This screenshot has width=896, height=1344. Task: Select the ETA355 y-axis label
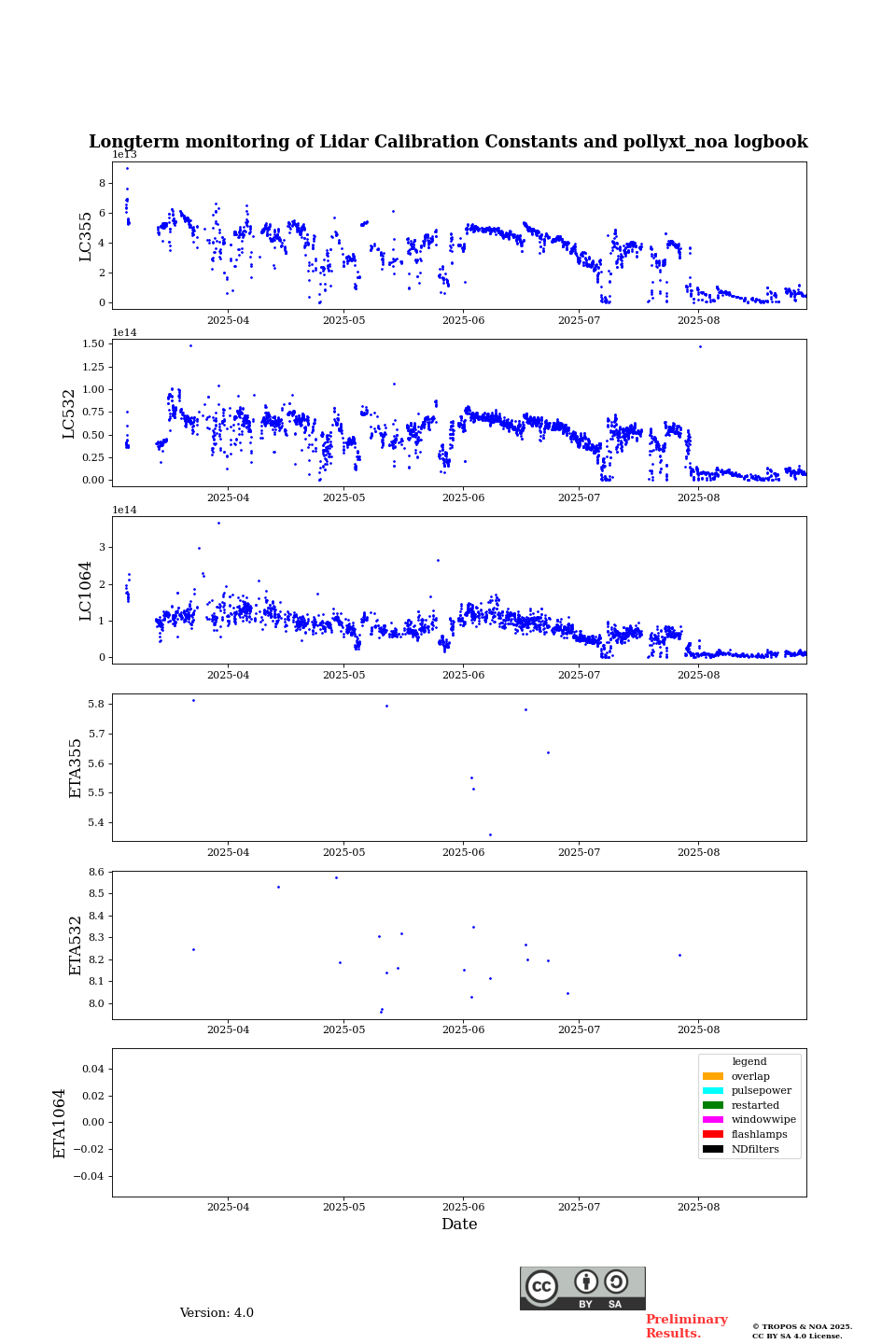click(x=76, y=767)
